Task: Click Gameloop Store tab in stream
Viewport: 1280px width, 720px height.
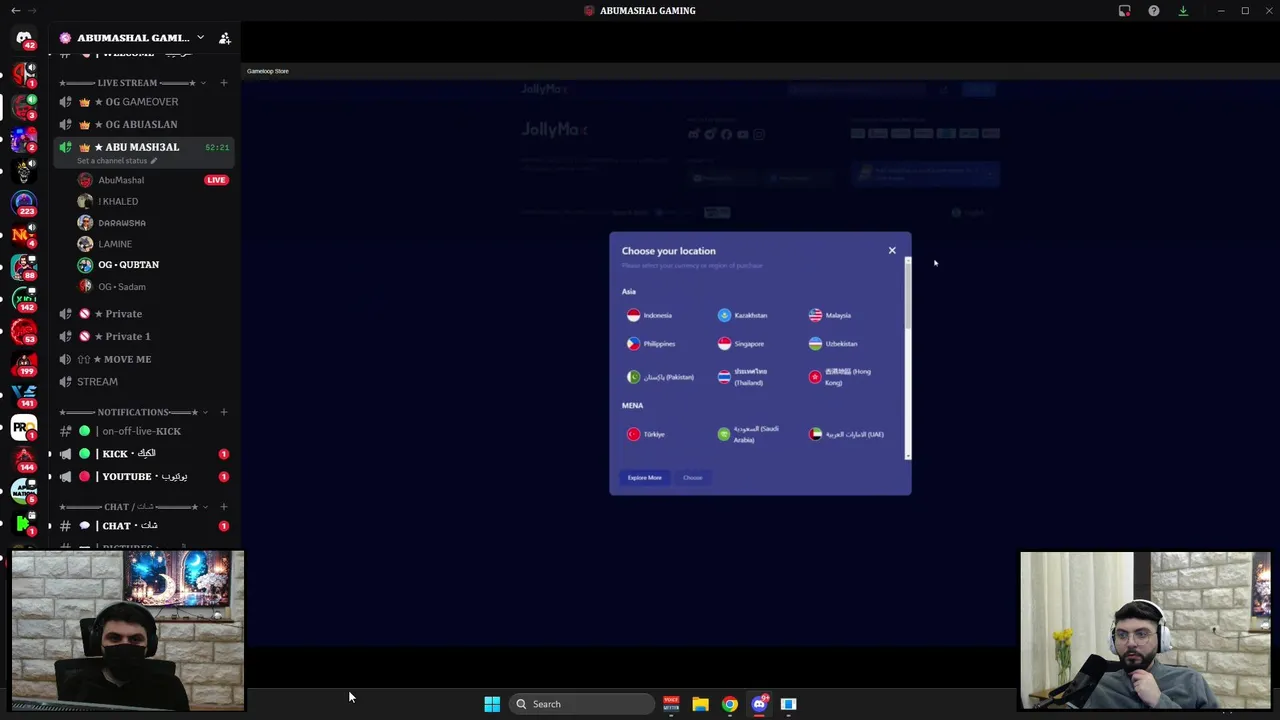Action: (268, 71)
